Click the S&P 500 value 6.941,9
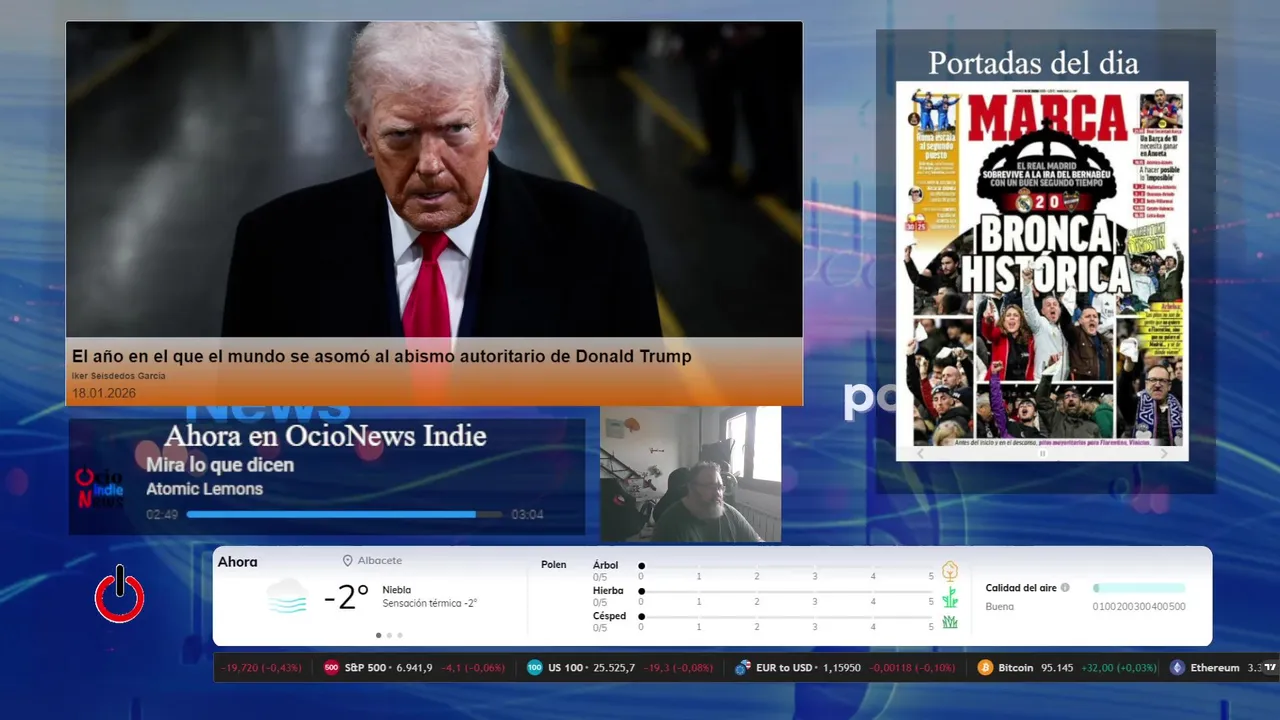Image resolution: width=1280 pixels, height=720 pixels. [x=415, y=668]
